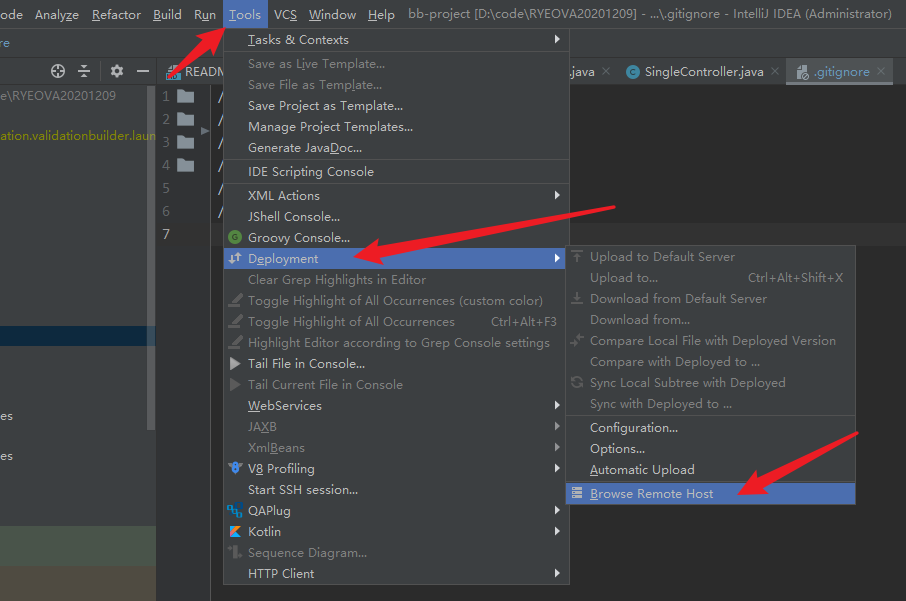Open the Tools menu
This screenshot has width=906, height=601.
pyautogui.click(x=245, y=14)
